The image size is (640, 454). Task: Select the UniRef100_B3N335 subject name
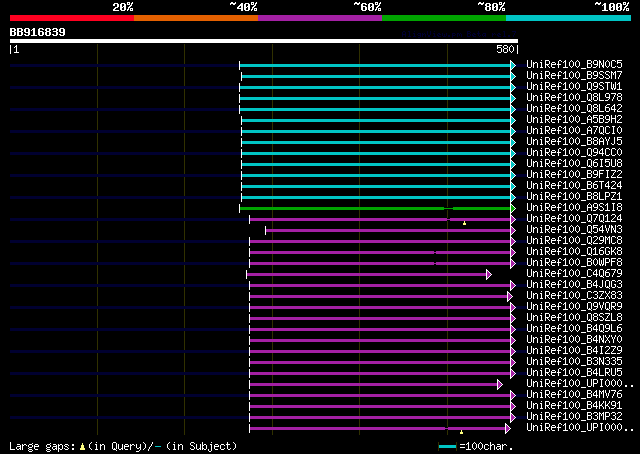point(574,362)
